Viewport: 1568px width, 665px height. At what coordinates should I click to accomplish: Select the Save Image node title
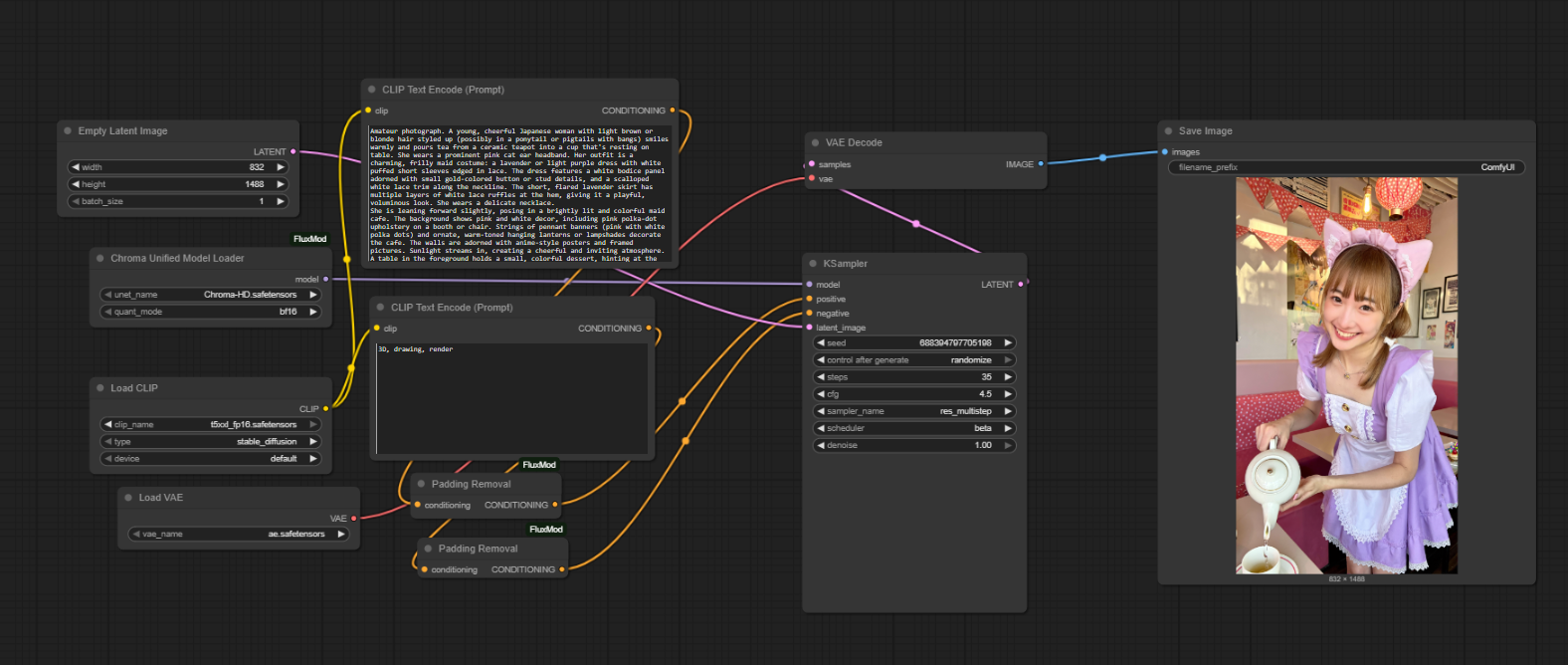click(x=1205, y=131)
